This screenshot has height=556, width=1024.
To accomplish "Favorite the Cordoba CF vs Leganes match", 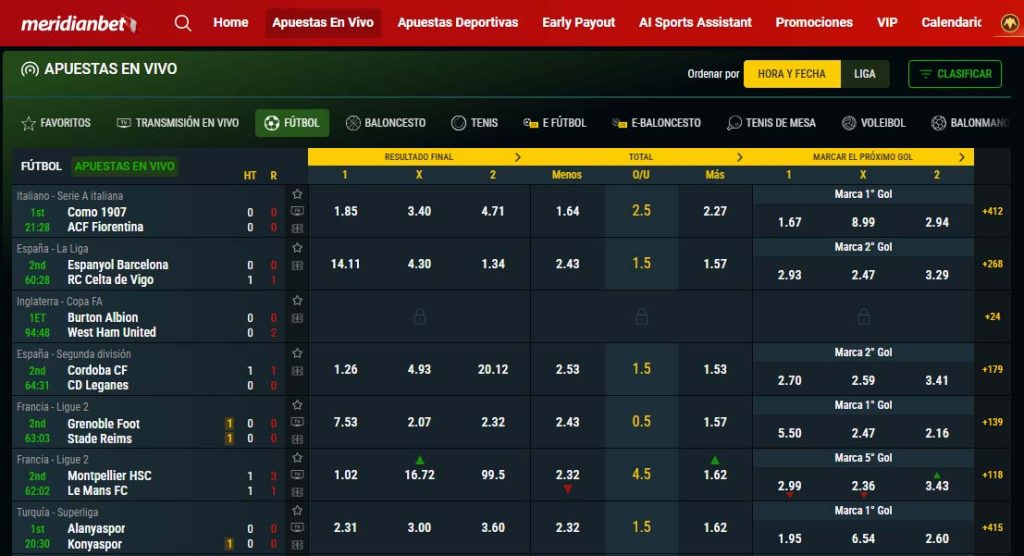I will click(297, 353).
